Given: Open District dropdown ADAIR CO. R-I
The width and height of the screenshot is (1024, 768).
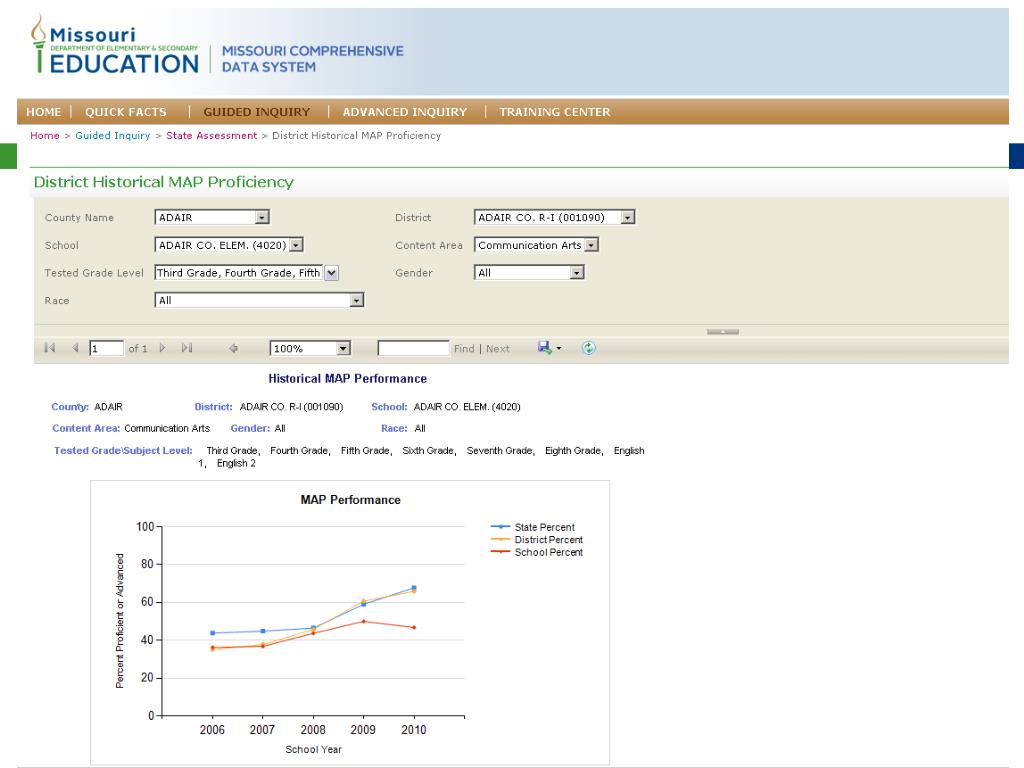Looking at the screenshot, I should [x=554, y=217].
